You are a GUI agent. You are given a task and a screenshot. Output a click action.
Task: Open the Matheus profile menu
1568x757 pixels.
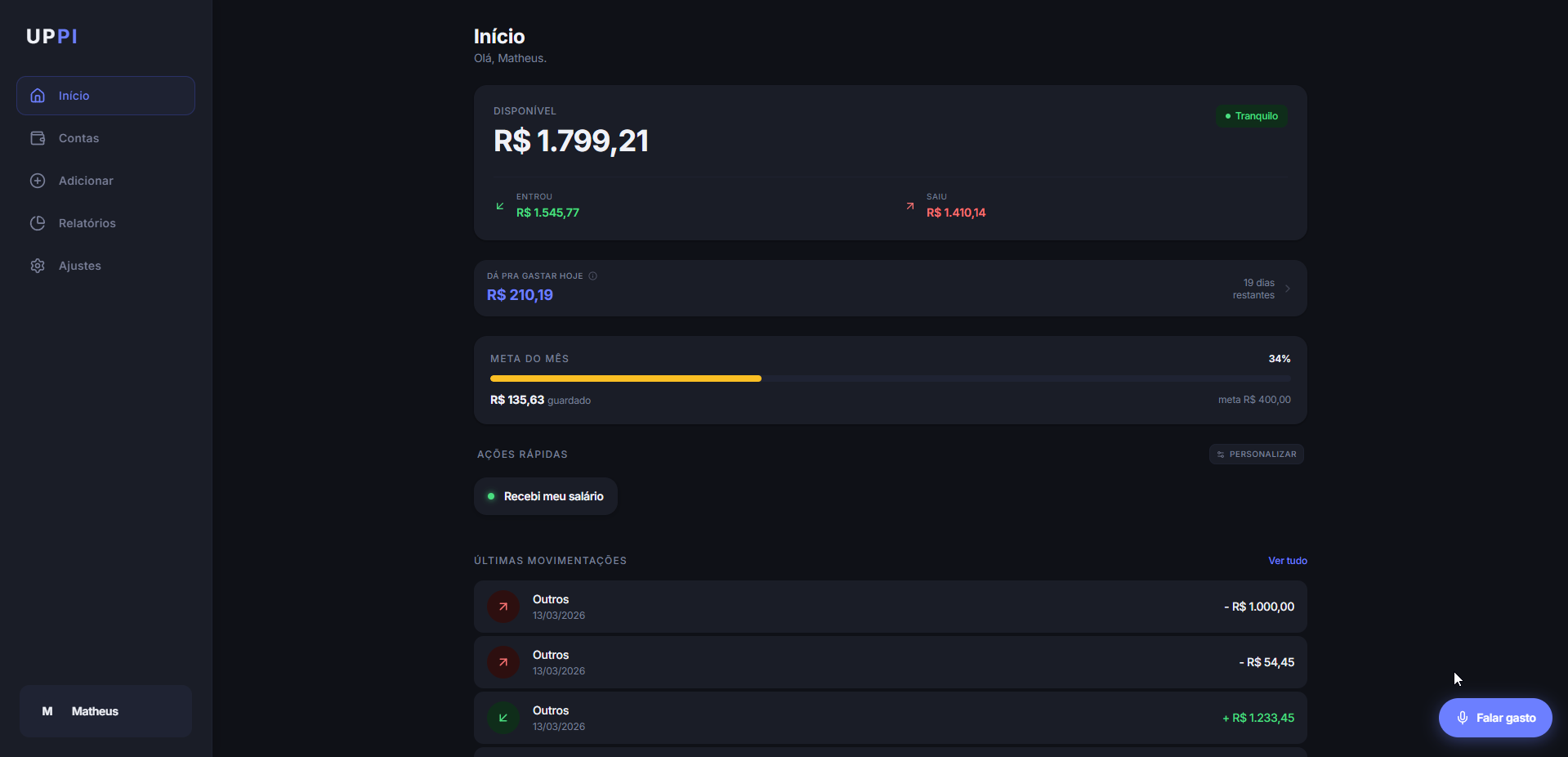(105, 711)
